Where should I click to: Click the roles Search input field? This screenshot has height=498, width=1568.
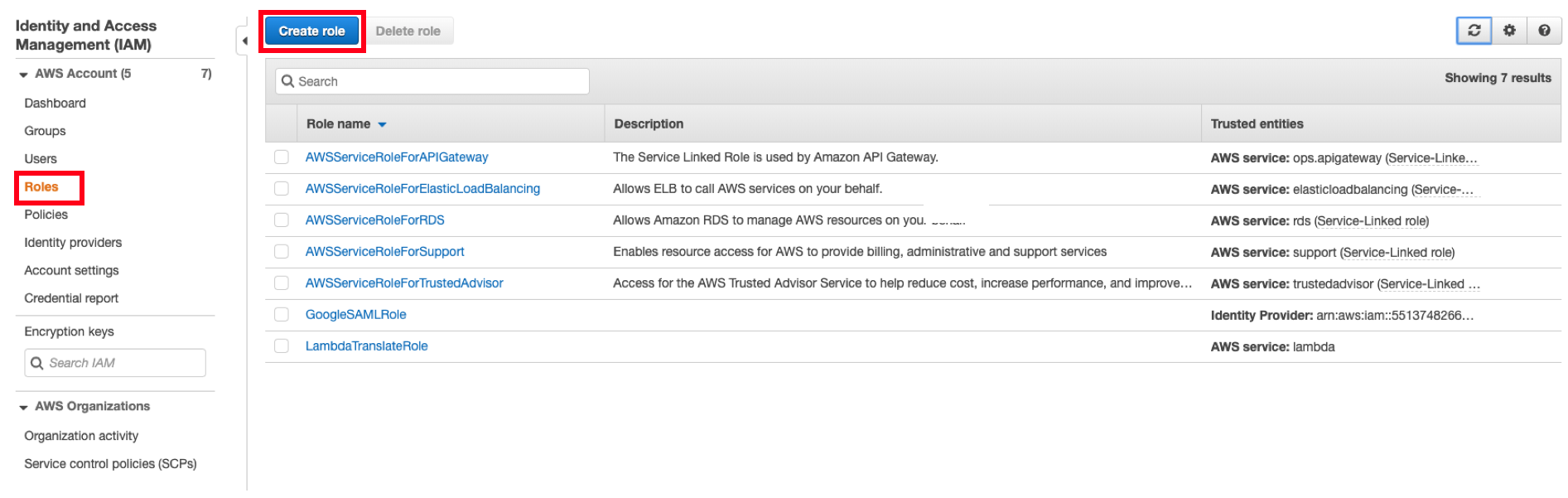pos(432,81)
